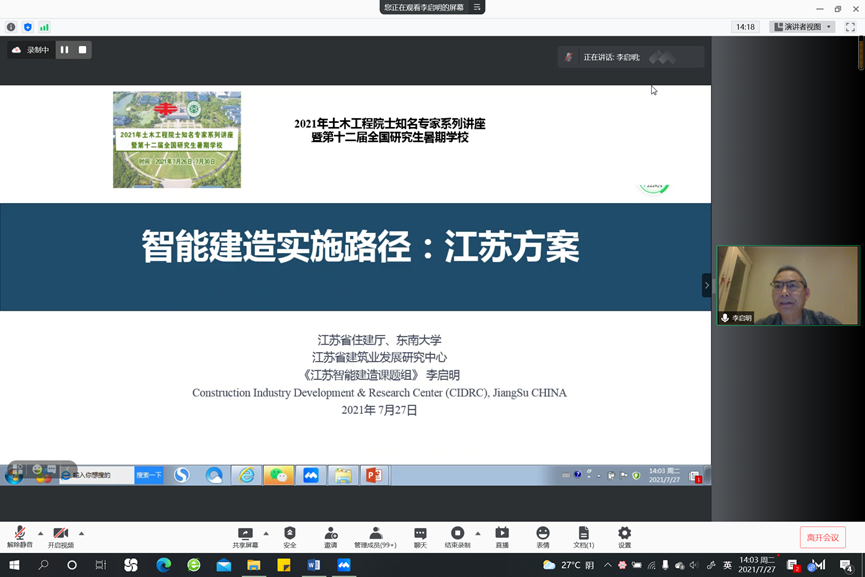Open the Documents (文档) panel
The image size is (865, 577).
pos(583,537)
